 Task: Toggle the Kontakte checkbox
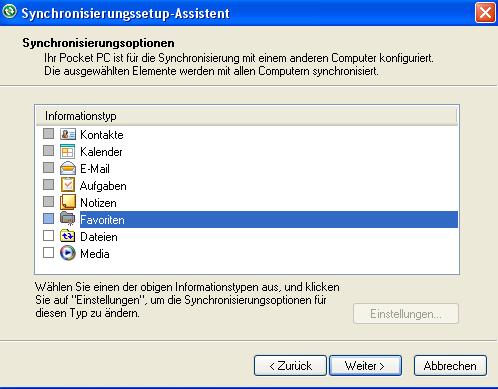coord(48,134)
